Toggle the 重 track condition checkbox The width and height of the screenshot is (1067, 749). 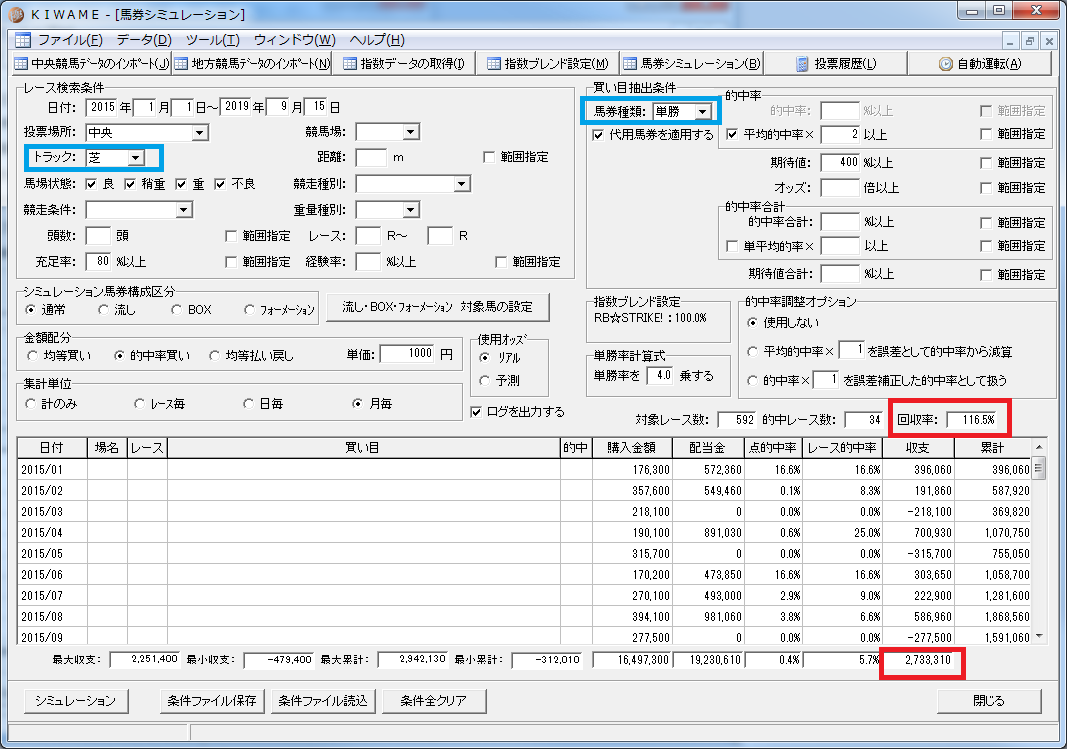[x=180, y=184]
